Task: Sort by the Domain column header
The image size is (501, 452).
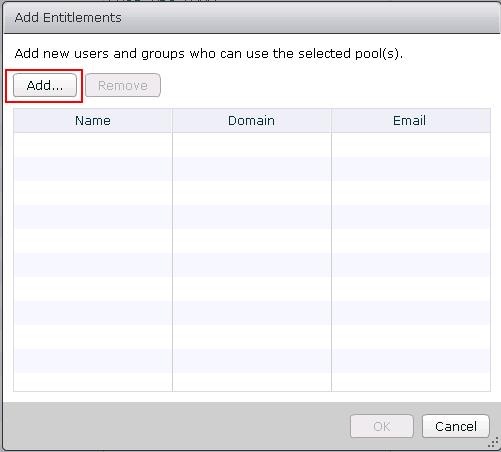Action: [252, 120]
